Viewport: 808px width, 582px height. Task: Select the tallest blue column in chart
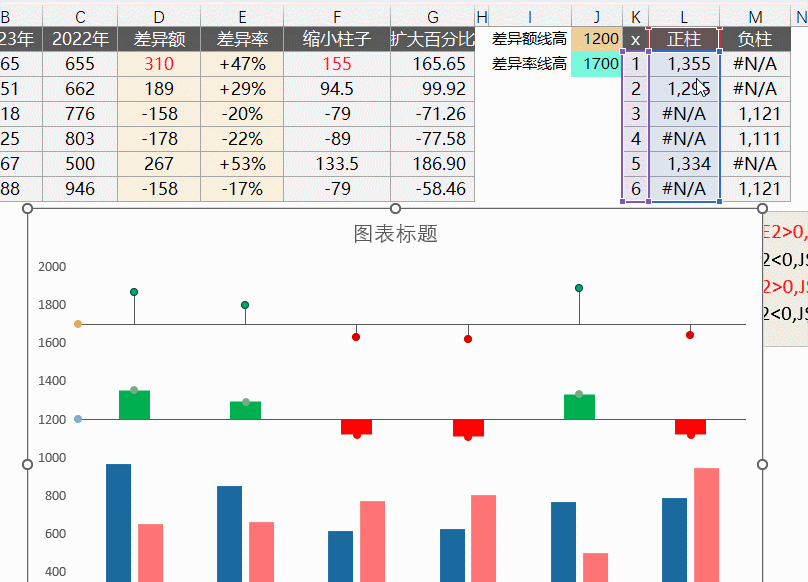(119, 523)
